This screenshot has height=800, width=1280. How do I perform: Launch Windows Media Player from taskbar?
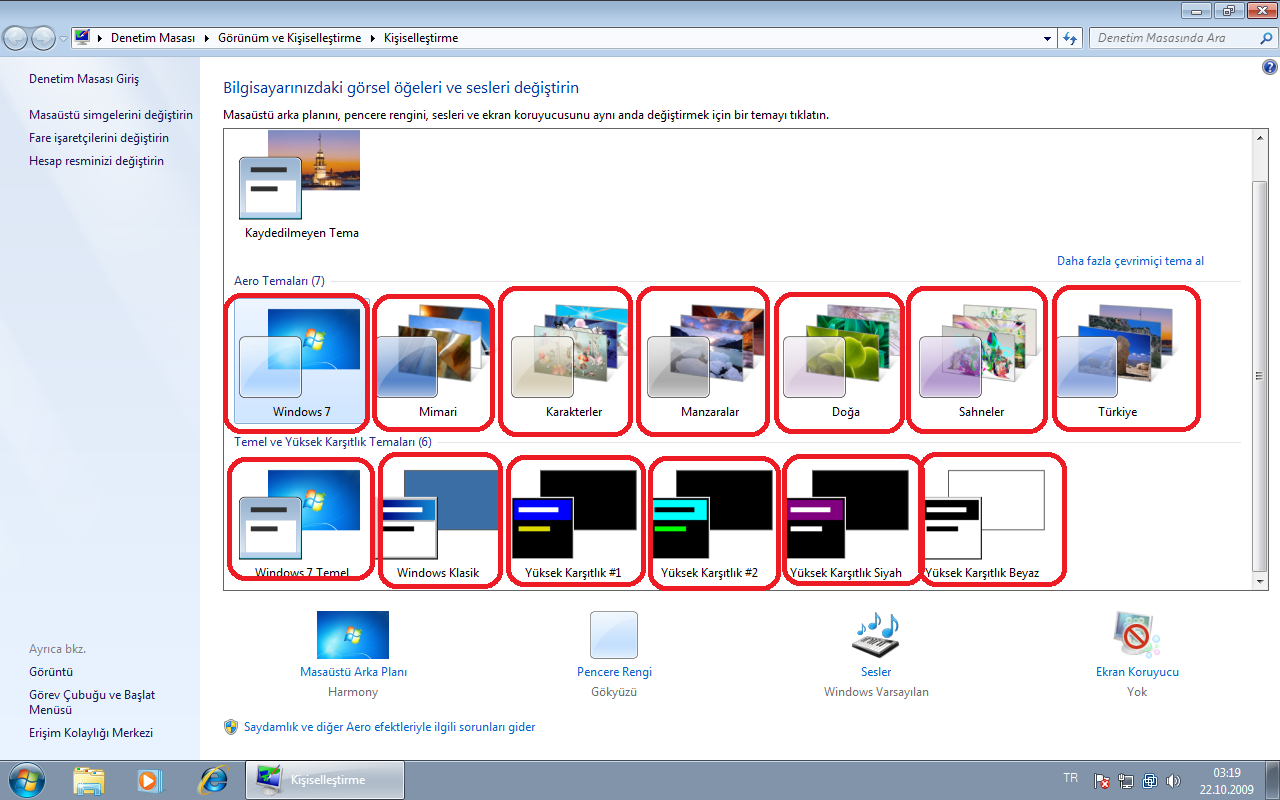149,779
